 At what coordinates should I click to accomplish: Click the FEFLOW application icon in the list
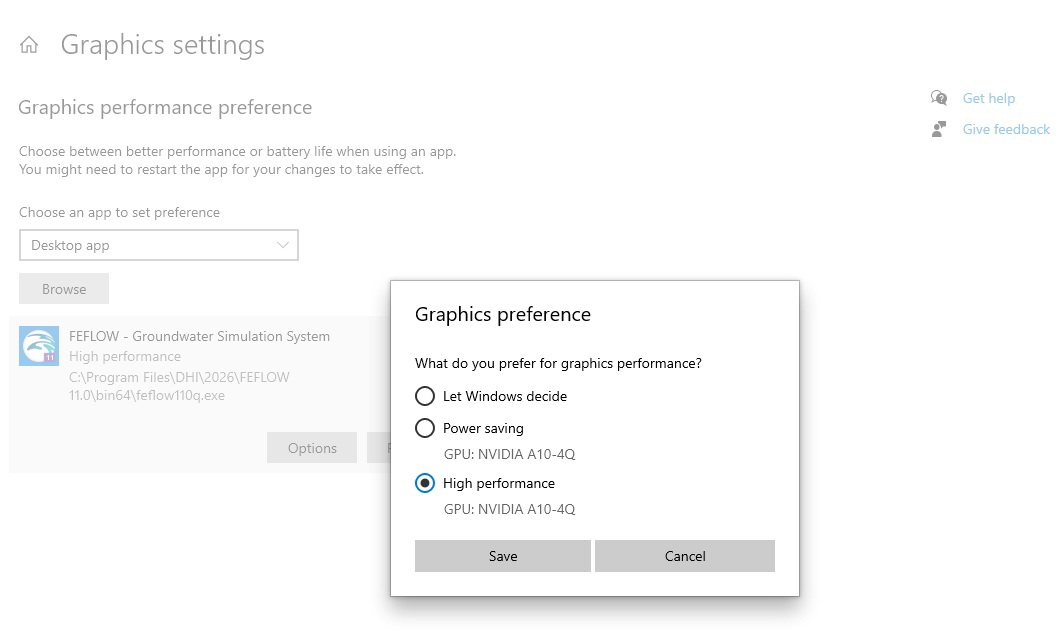(39, 346)
